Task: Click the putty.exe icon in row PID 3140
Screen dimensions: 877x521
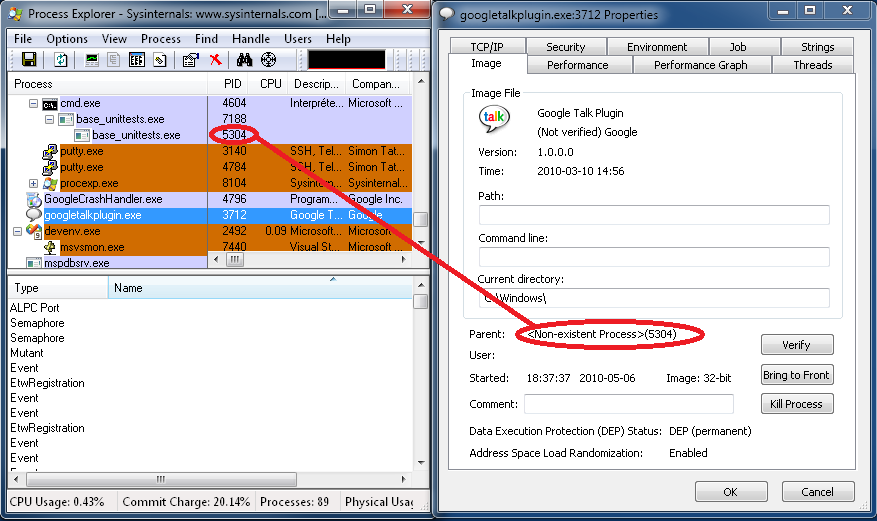Action: 50,151
